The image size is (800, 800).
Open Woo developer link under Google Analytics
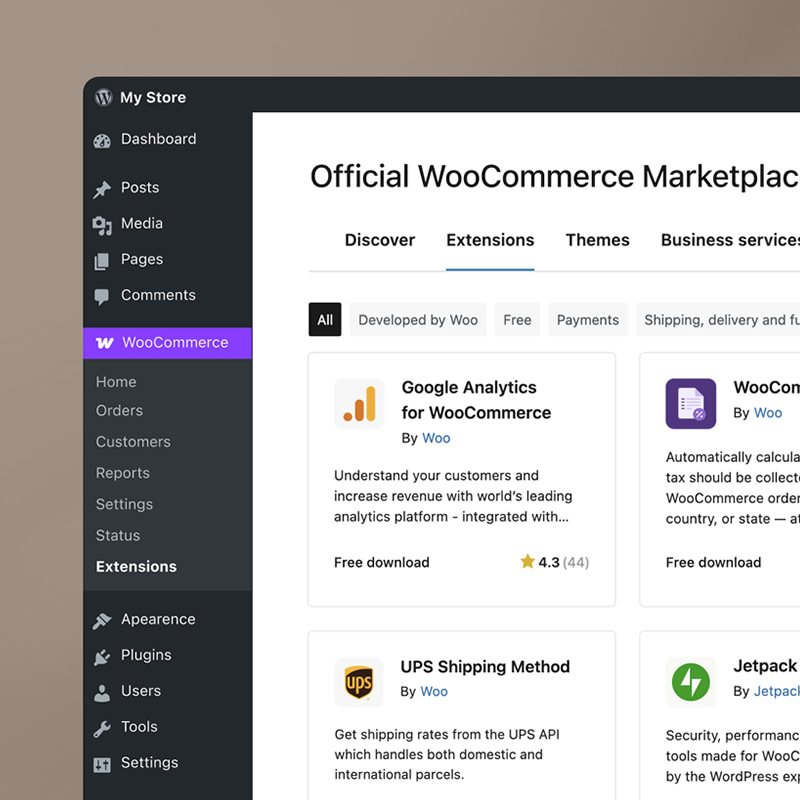(436, 438)
